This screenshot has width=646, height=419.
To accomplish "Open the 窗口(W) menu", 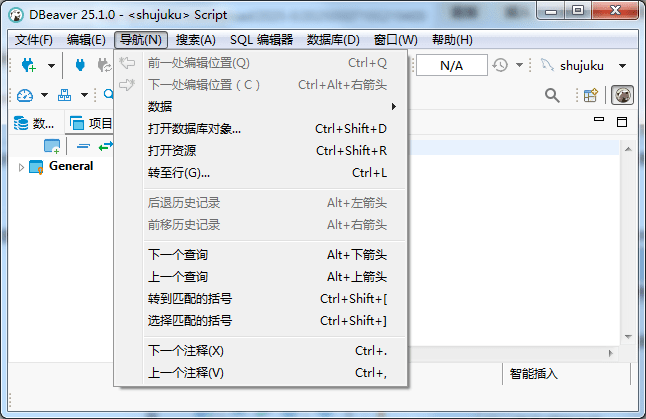I will coord(396,40).
